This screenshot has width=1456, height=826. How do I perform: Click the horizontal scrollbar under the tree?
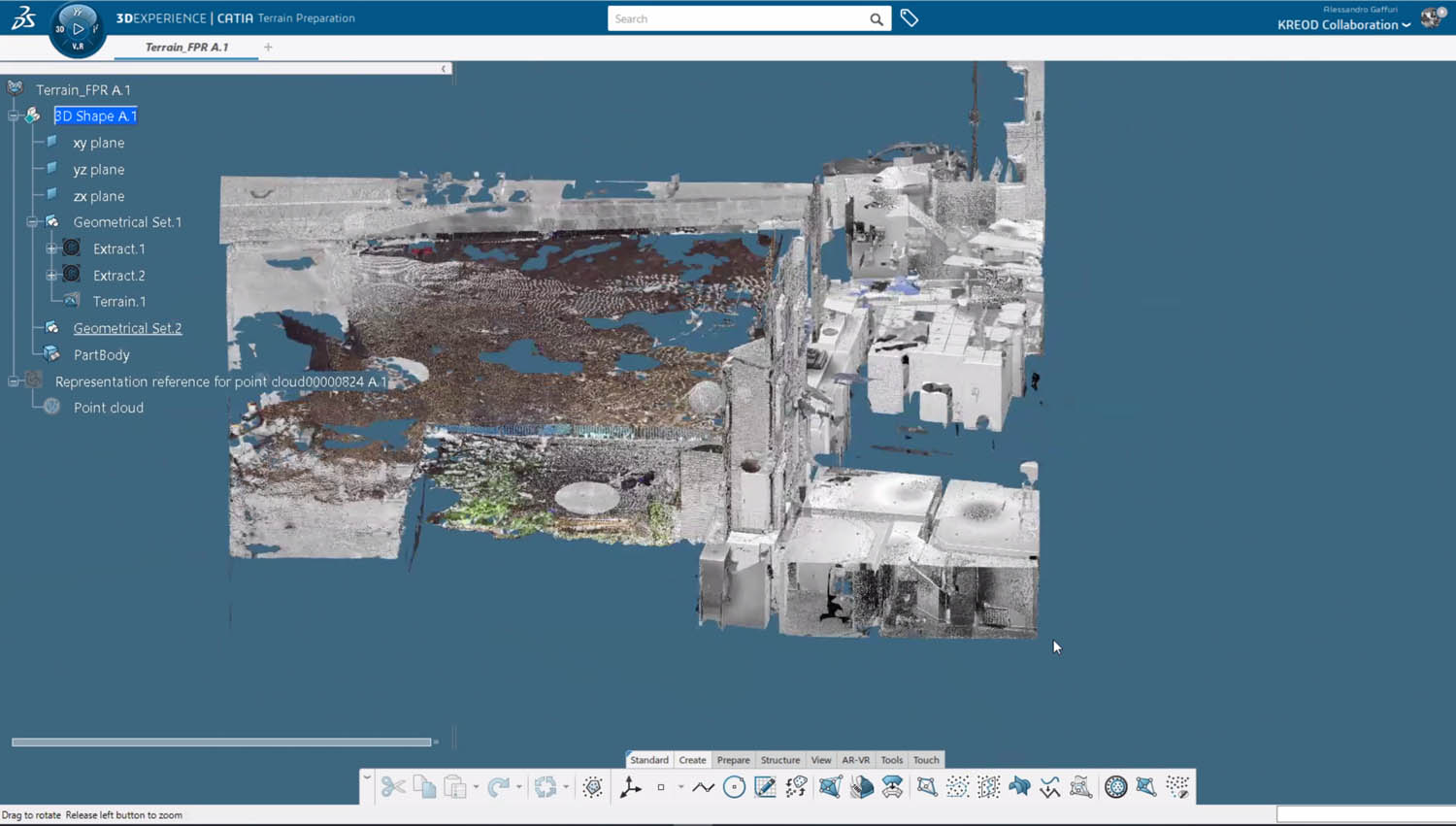click(x=221, y=742)
